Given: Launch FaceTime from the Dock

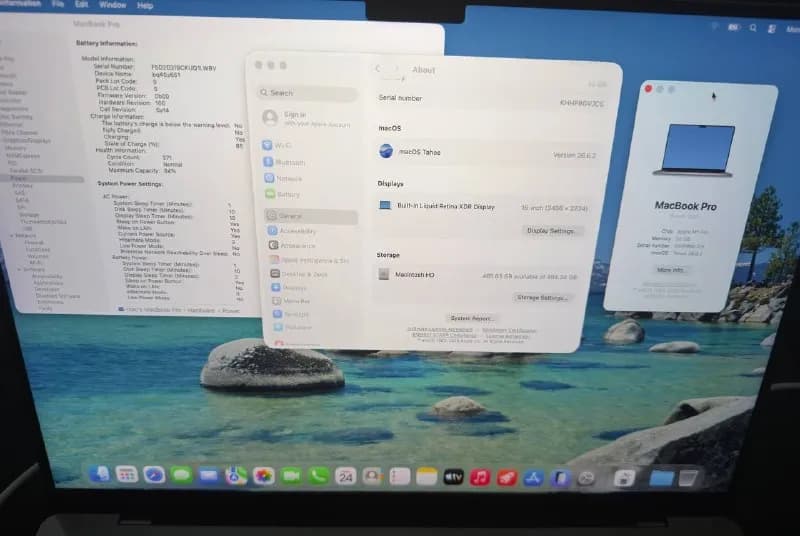Looking at the screenshot, I should (291, 476).
